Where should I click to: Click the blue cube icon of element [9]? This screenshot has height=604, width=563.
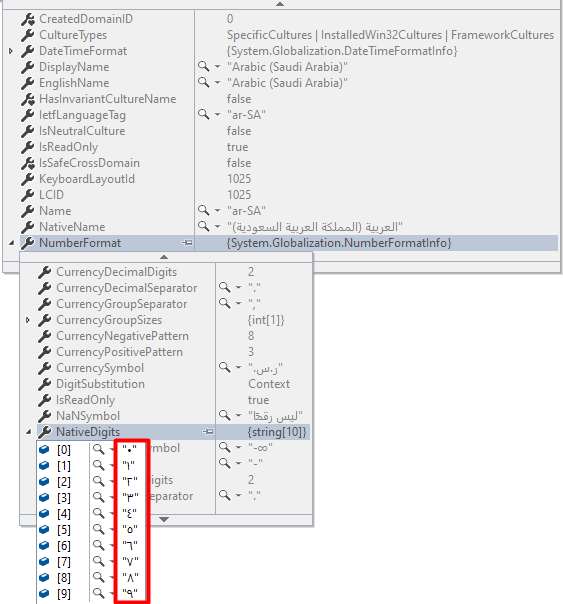tap(44, 593)
